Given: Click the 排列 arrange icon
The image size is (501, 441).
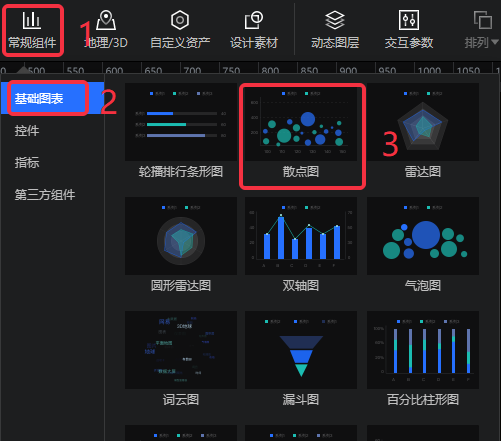Looking at the screenshot, I should (483, 20).
